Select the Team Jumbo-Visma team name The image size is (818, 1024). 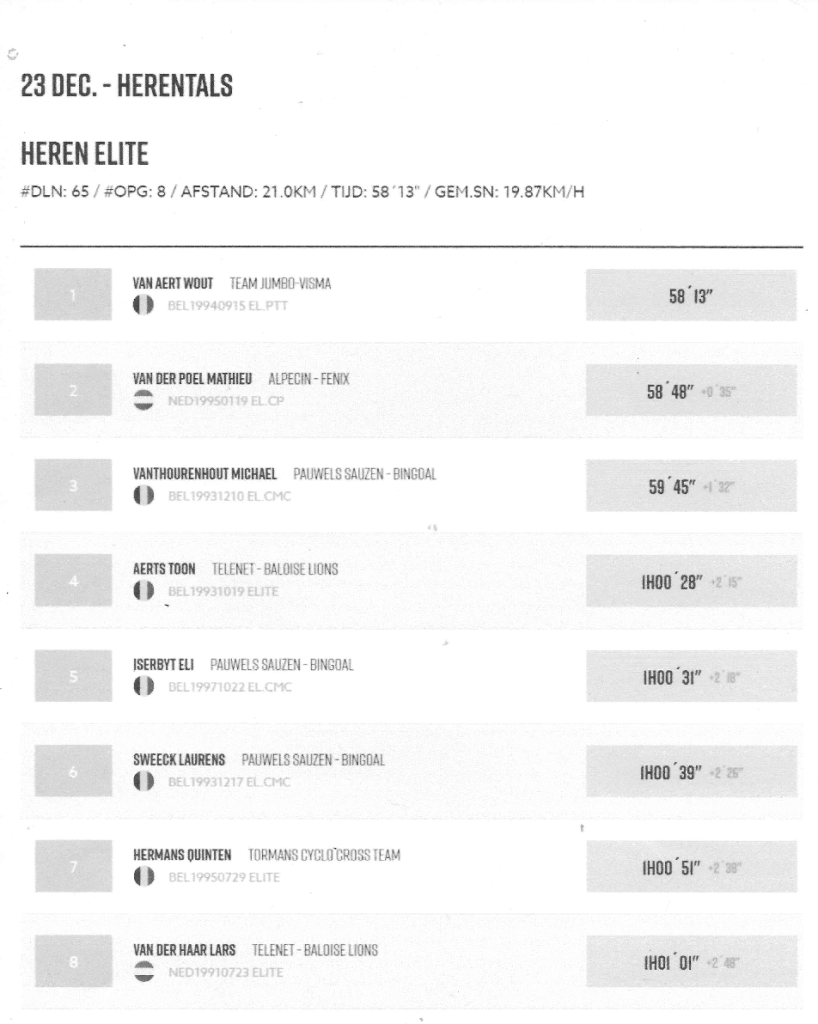[280, 284]
